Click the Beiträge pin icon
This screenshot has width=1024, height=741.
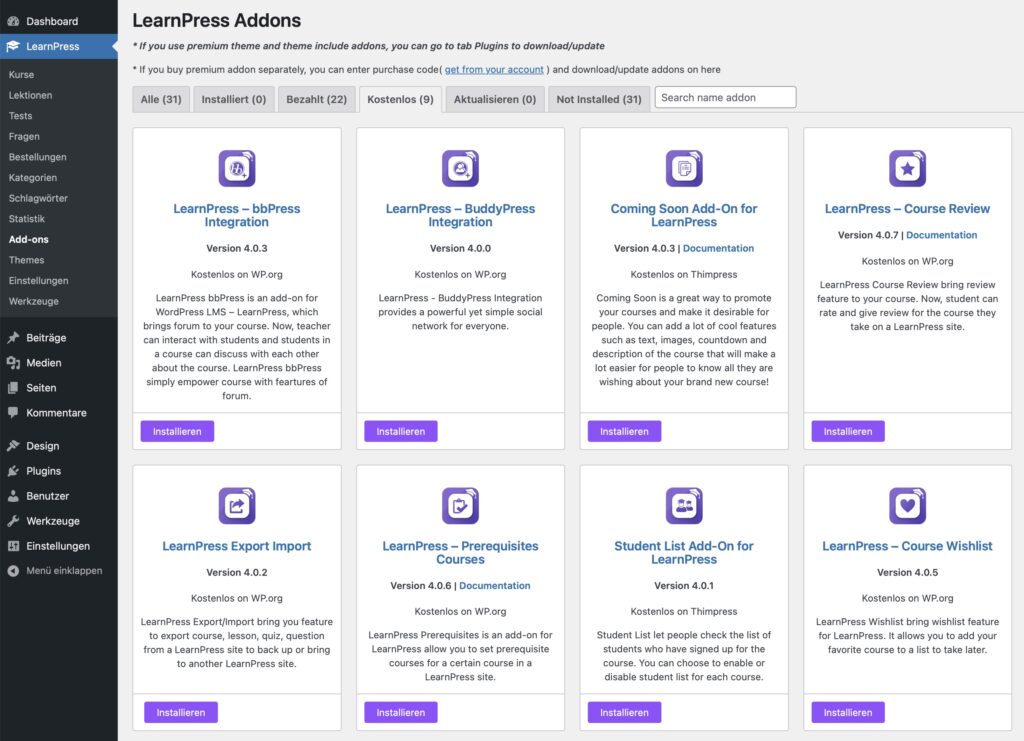click(13, 338)
